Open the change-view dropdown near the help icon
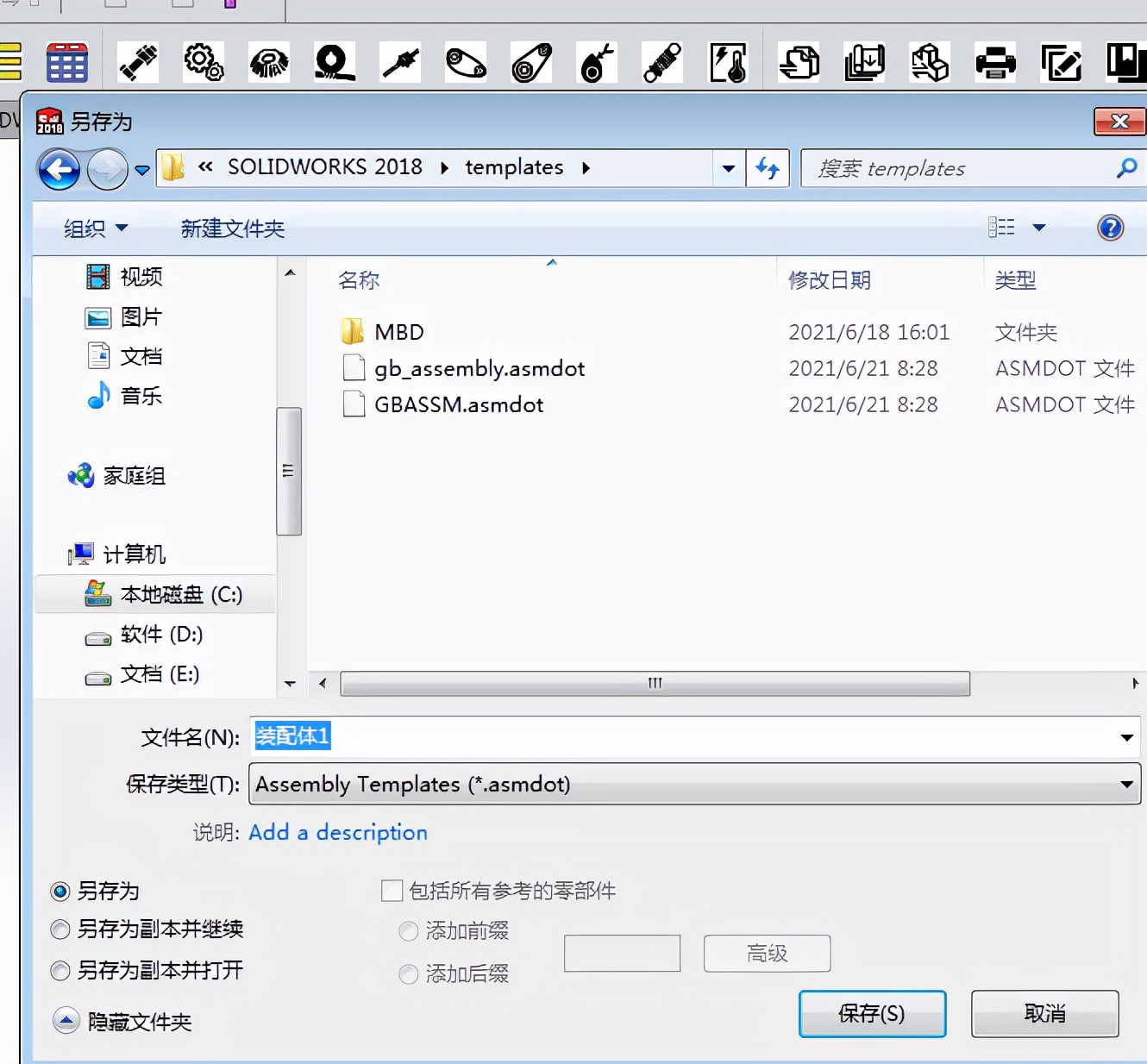The width and height of the screenshot is (1147, 1064). pyautogui.click(x=1041, y=227)
